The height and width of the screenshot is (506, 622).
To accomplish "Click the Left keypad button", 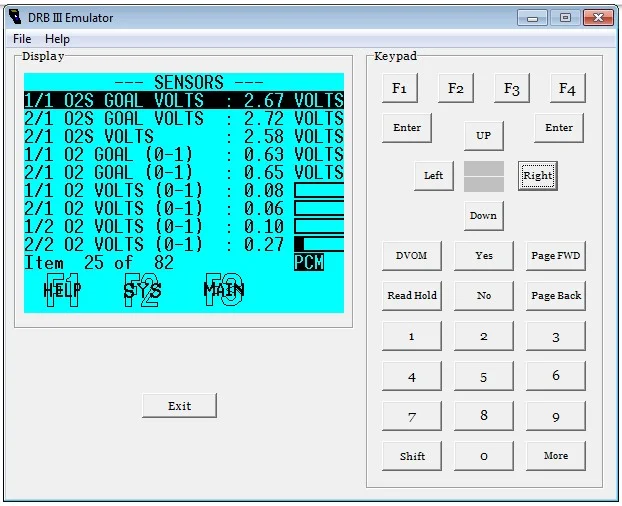I will 434,176.
